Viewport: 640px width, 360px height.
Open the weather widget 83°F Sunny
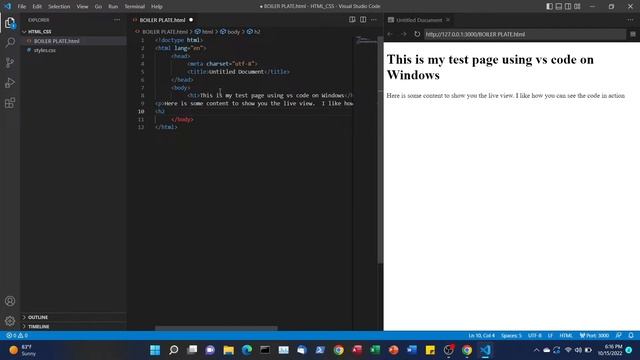(23, 350)
